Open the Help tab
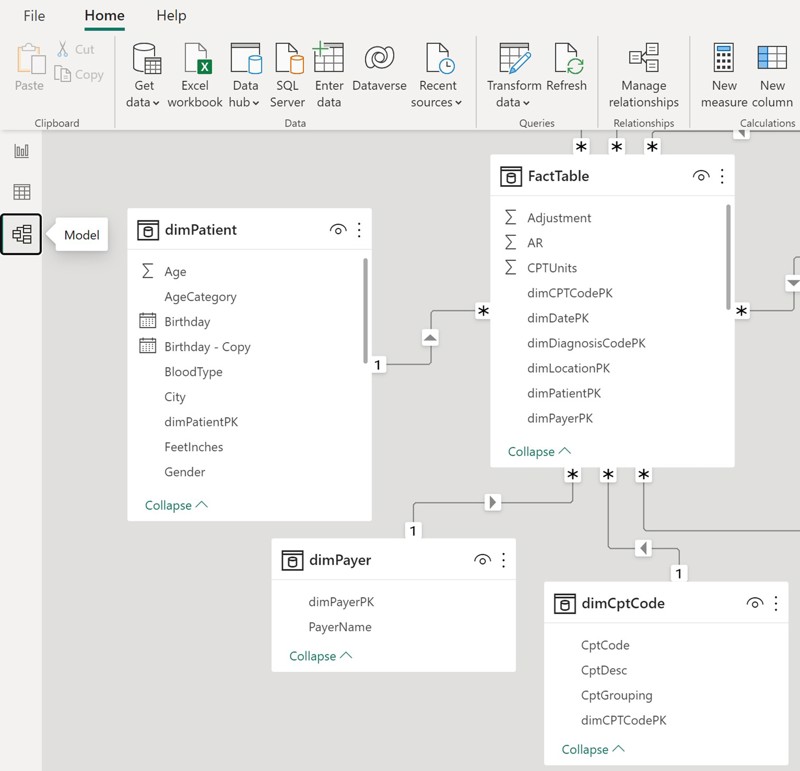 171,16
